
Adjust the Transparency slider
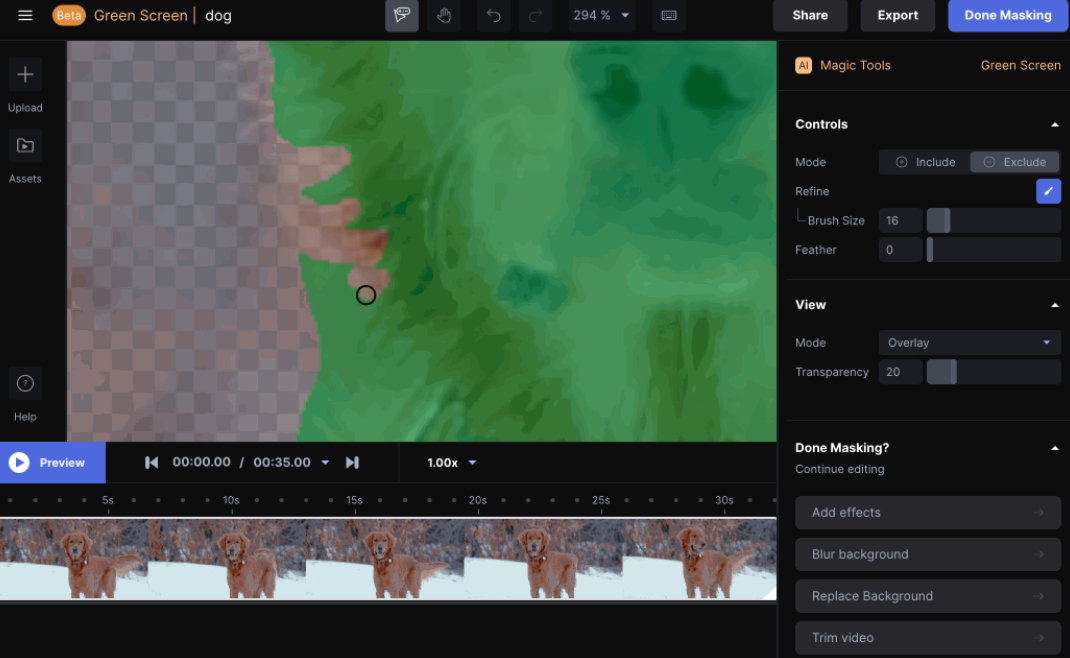pyautogui.click(x=994, y=372)
